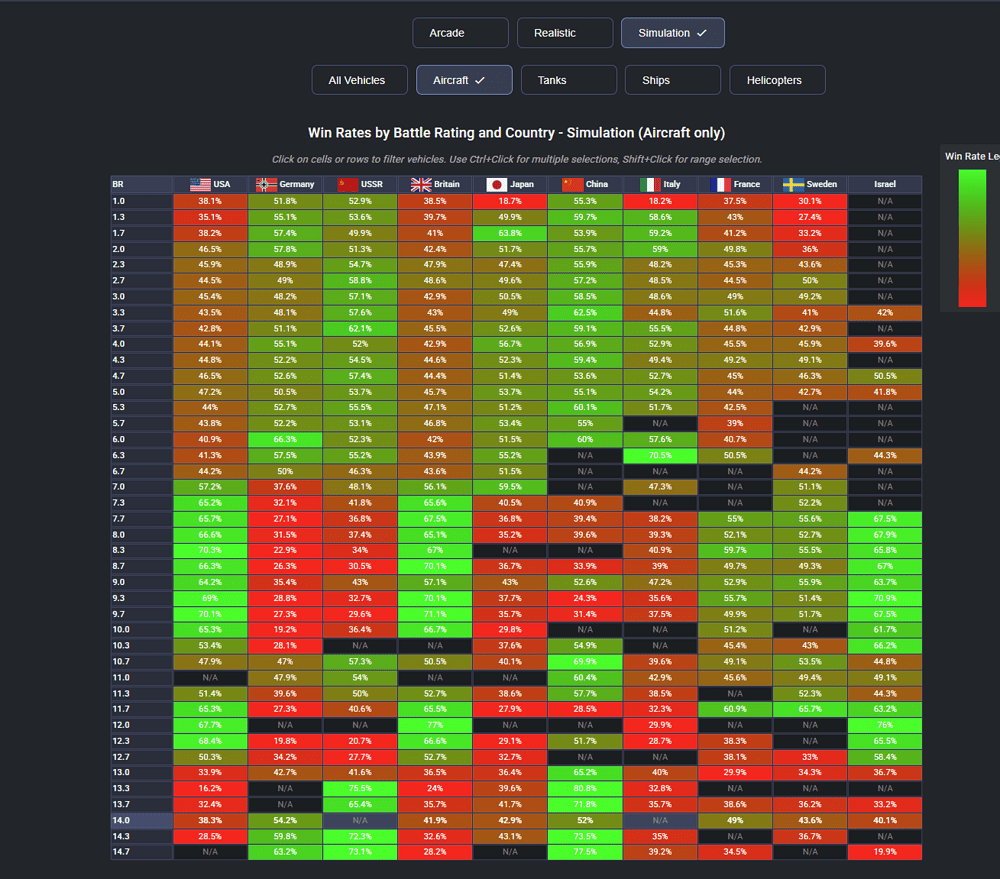
Task: Switch to Arcade game mode
Action: click(x=460, y=33)
